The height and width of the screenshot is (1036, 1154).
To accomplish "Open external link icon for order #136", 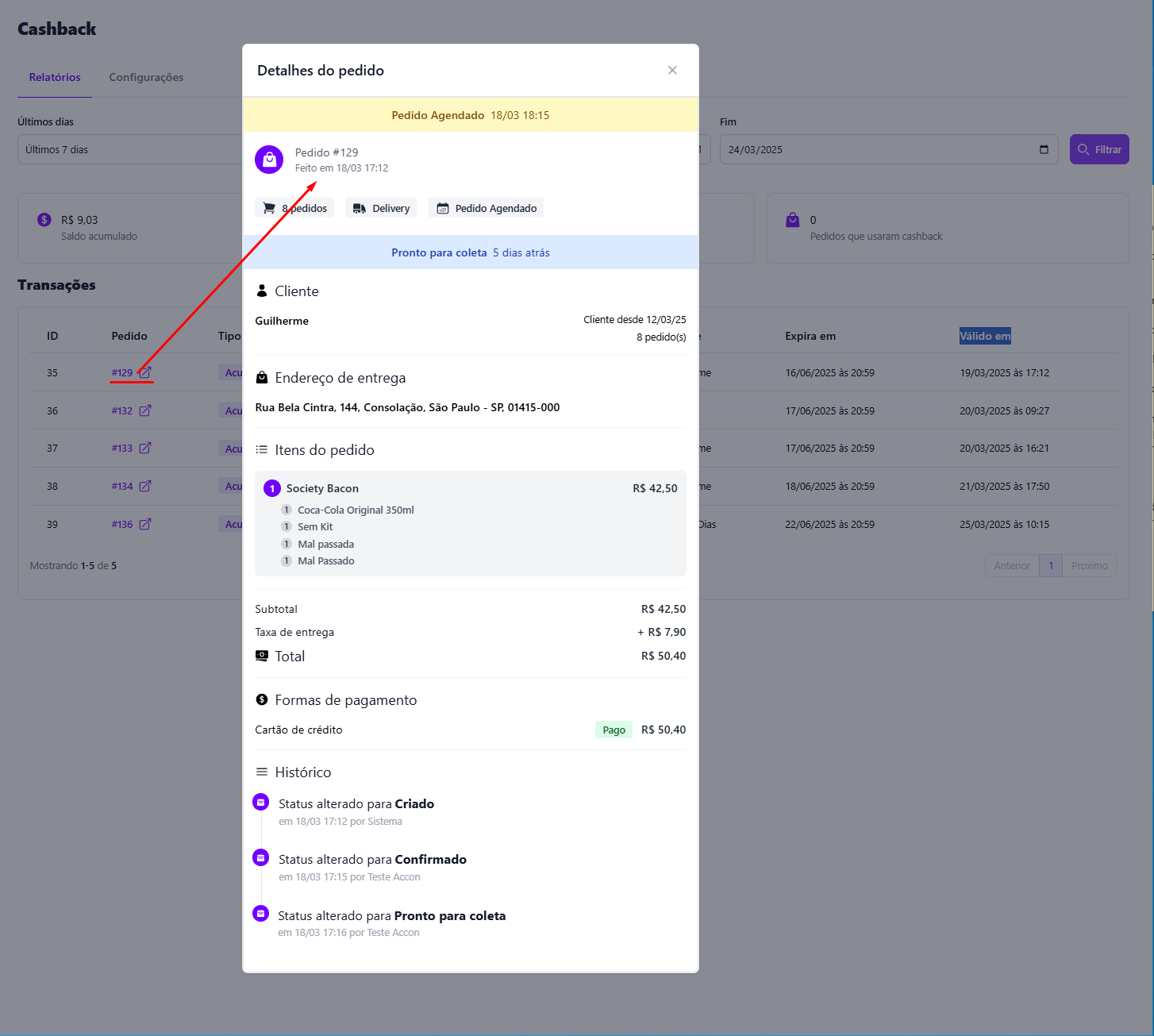I will 145,524.
